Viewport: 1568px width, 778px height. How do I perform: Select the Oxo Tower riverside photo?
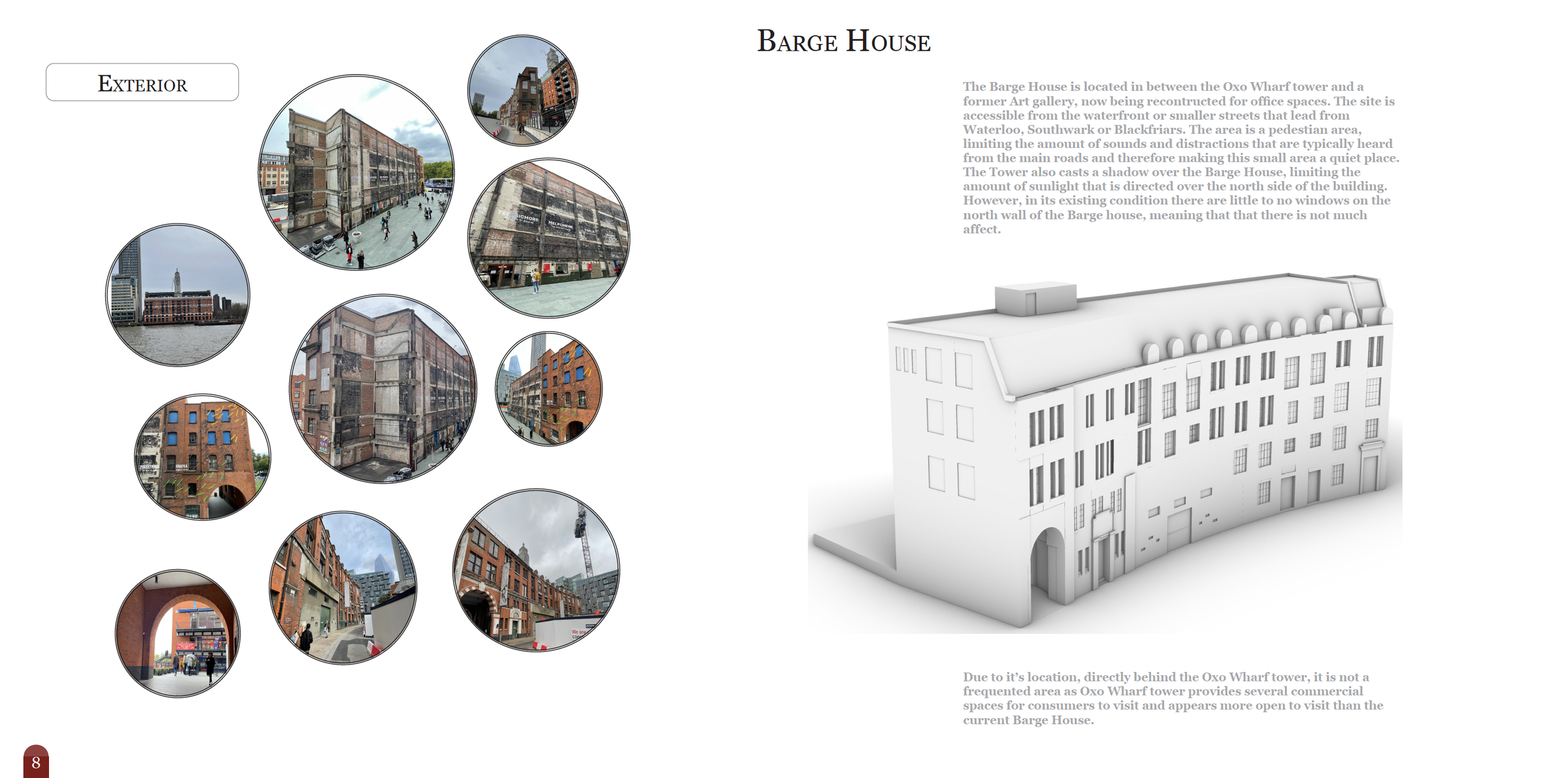[177, 295]
